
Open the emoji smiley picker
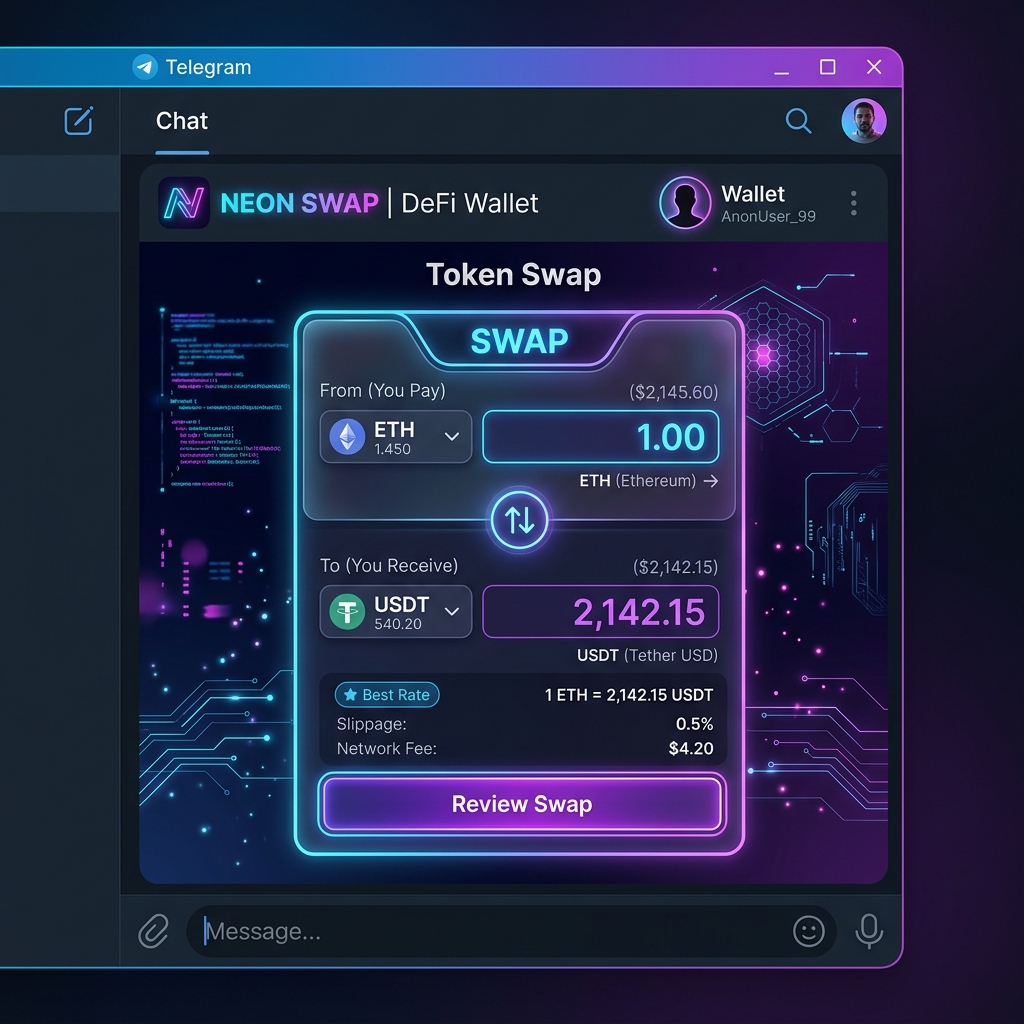click(808, 931)
